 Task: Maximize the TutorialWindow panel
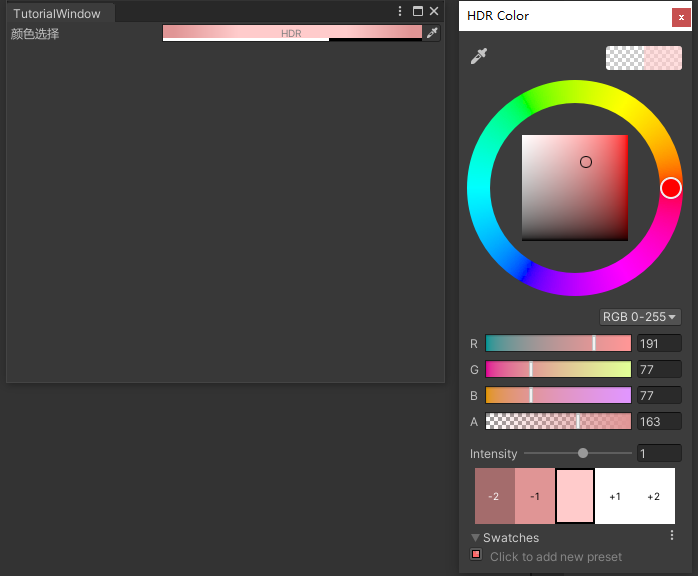[x=418, y=11]
